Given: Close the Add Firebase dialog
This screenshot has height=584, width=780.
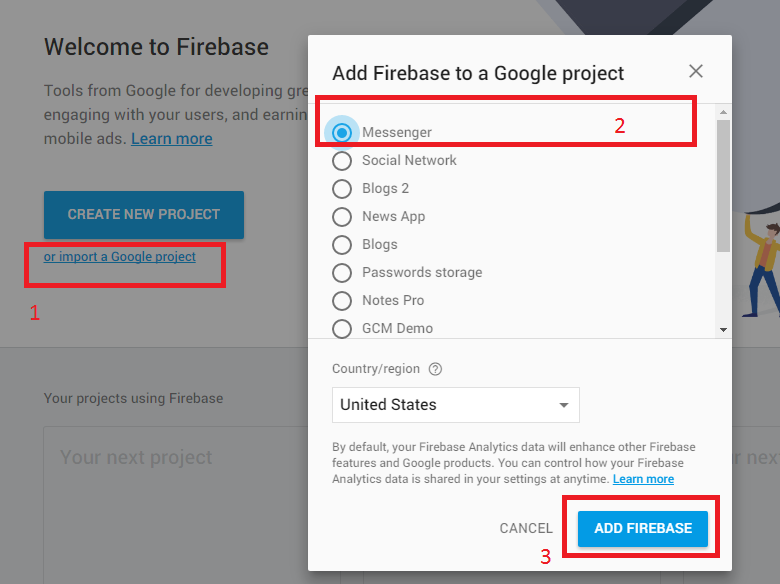Looking at the screenshot, I should [696, 71].
